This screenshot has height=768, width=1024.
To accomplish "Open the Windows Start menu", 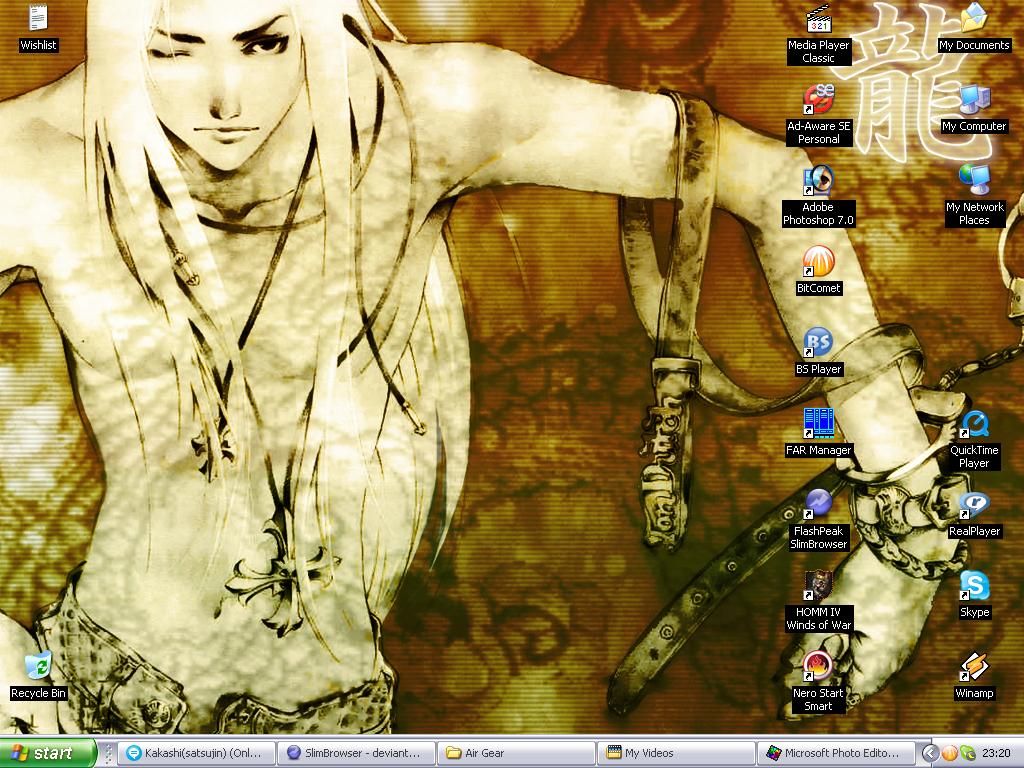I will (x=48, y=753).
